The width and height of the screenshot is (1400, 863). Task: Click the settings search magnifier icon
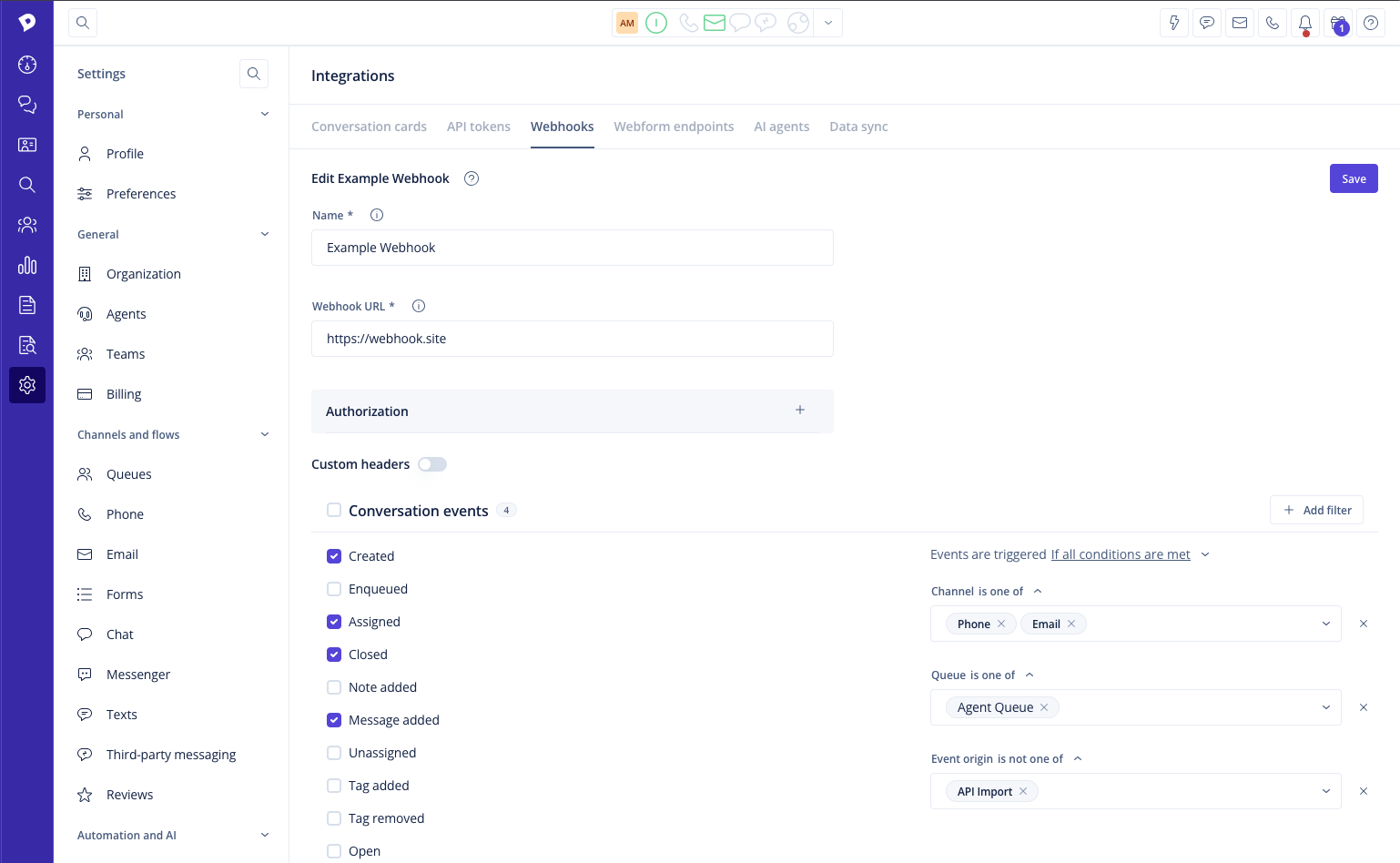[254, 74]
